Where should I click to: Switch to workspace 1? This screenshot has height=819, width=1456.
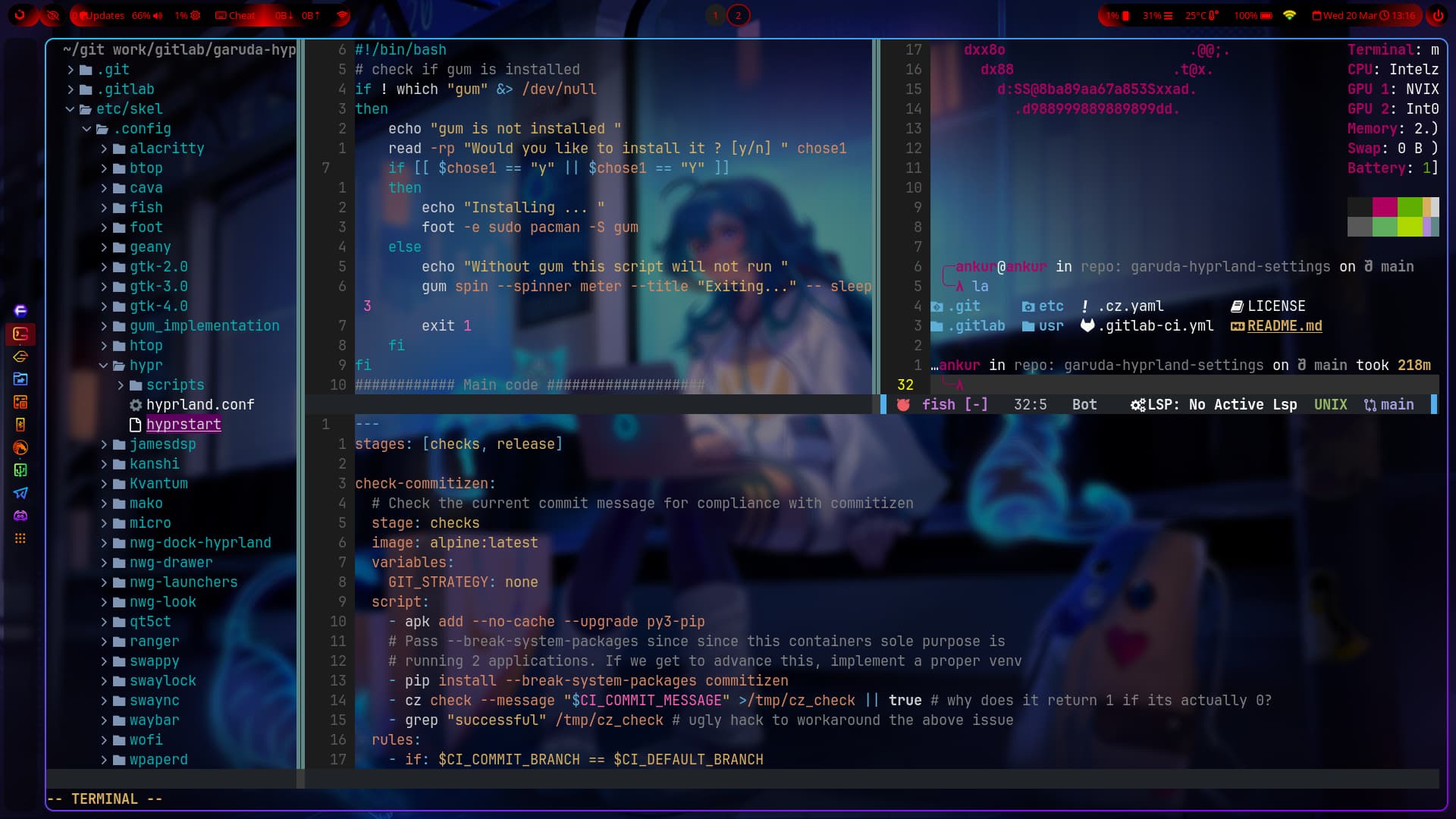click(x=715, y=15)
